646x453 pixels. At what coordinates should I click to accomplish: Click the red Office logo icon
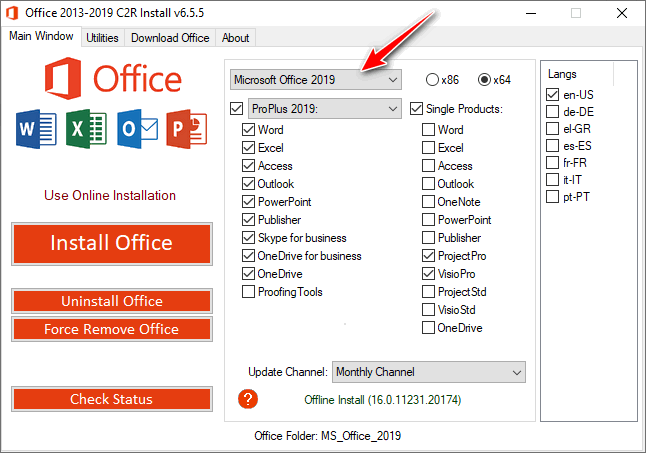click(x=65, y=78)
